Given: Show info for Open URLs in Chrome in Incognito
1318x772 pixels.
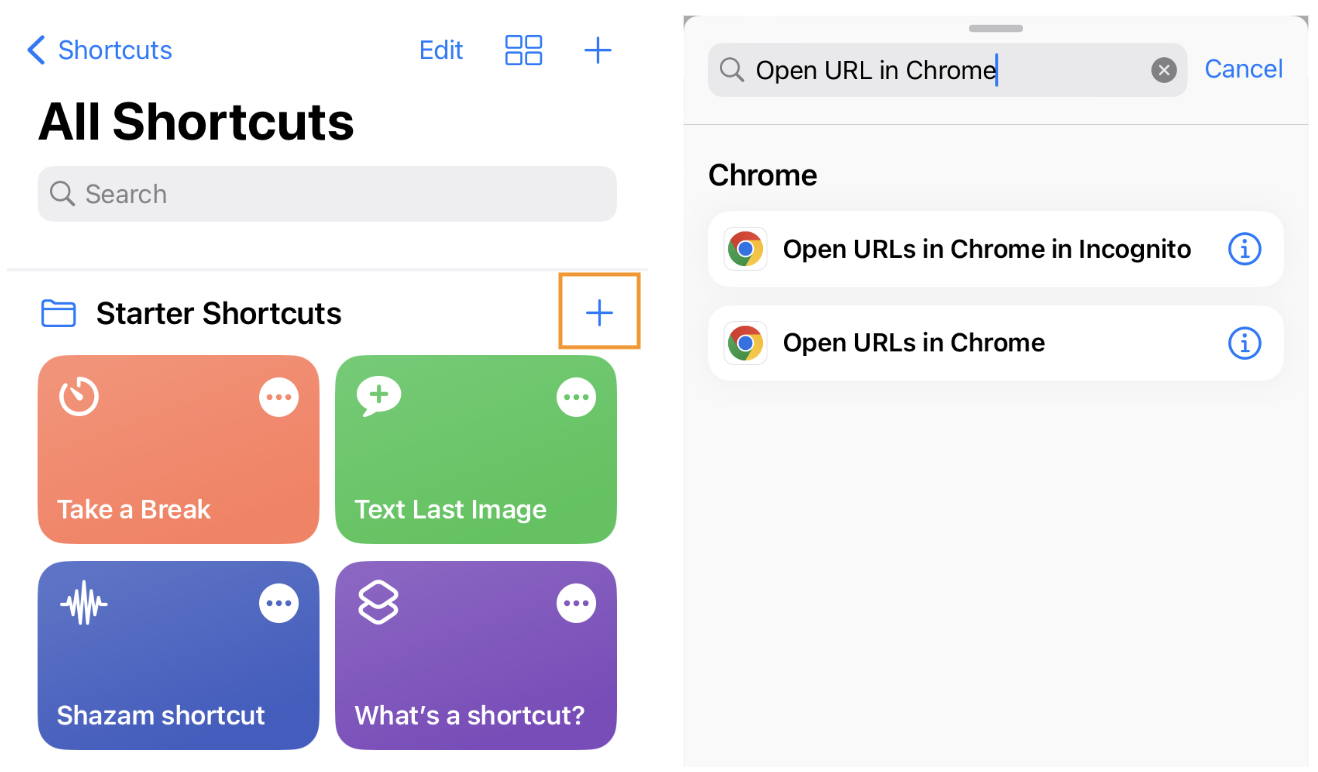Looking at the screenshot, I should pos(1244,249).
